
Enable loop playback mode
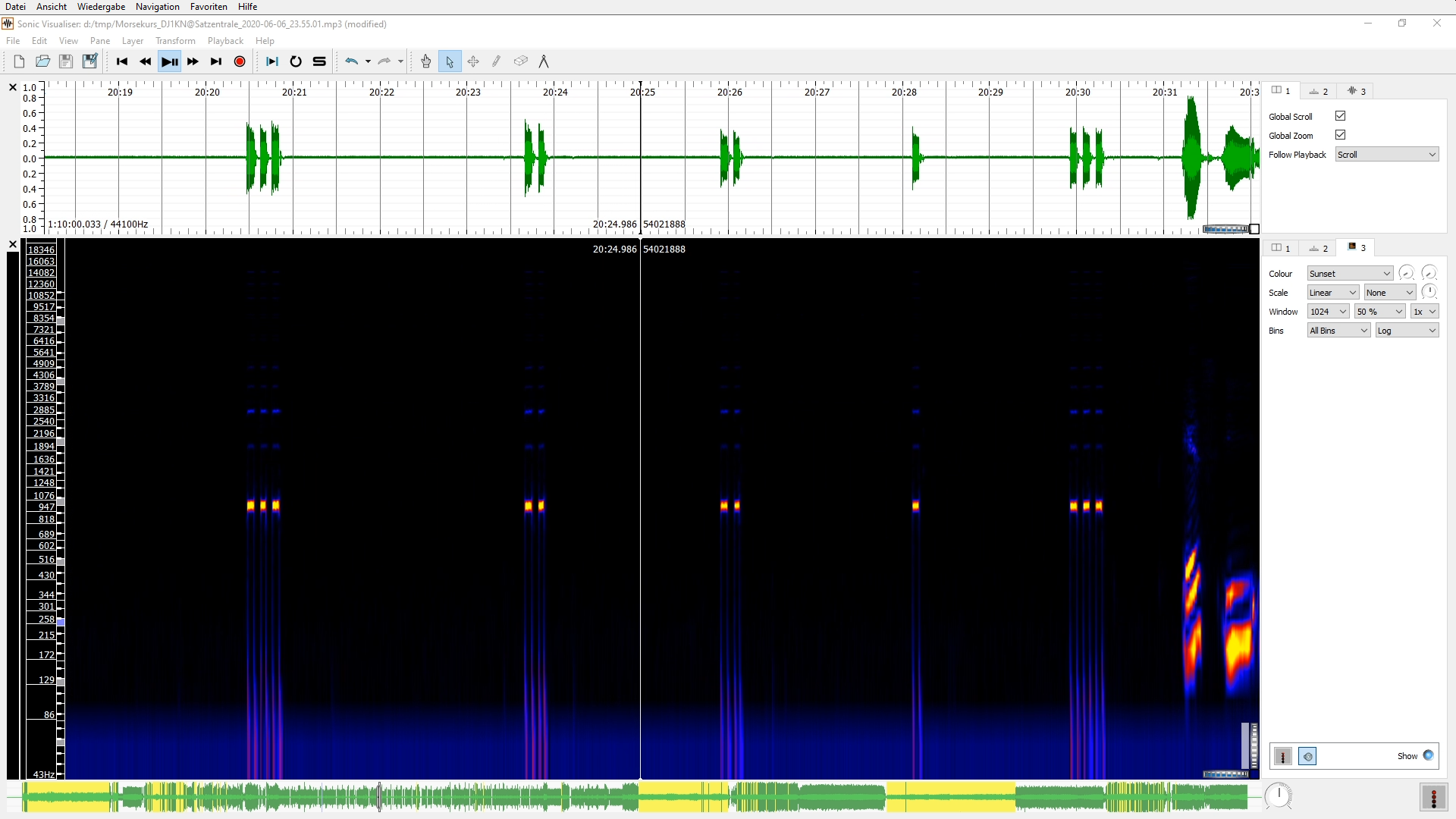(x=296, y=61)
